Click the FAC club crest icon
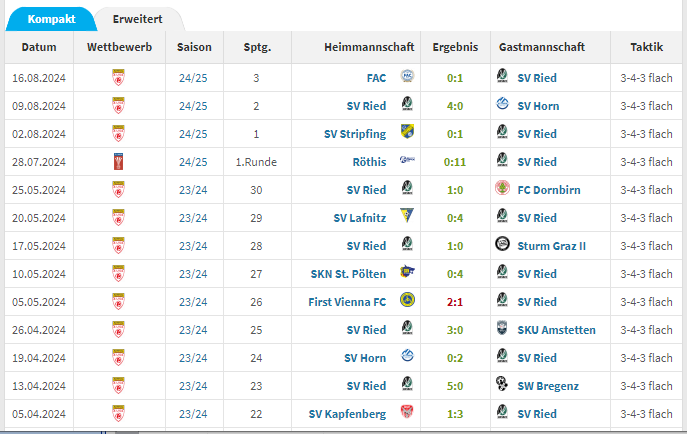 click(407, 77)
